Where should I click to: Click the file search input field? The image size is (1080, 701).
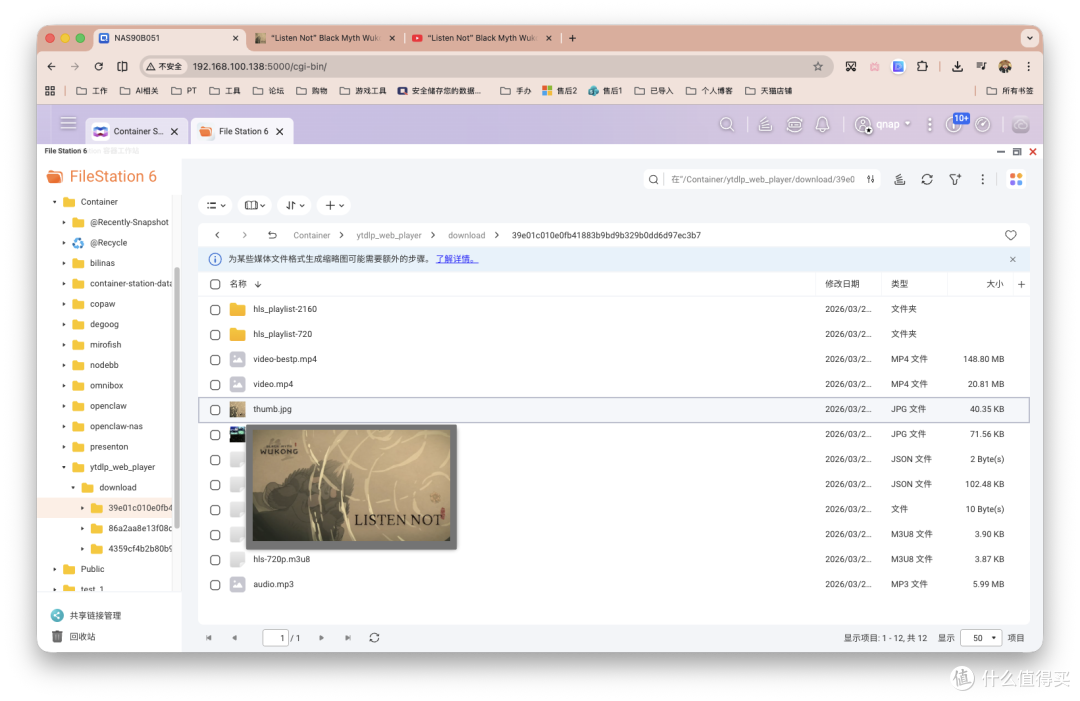coord(762,179)
